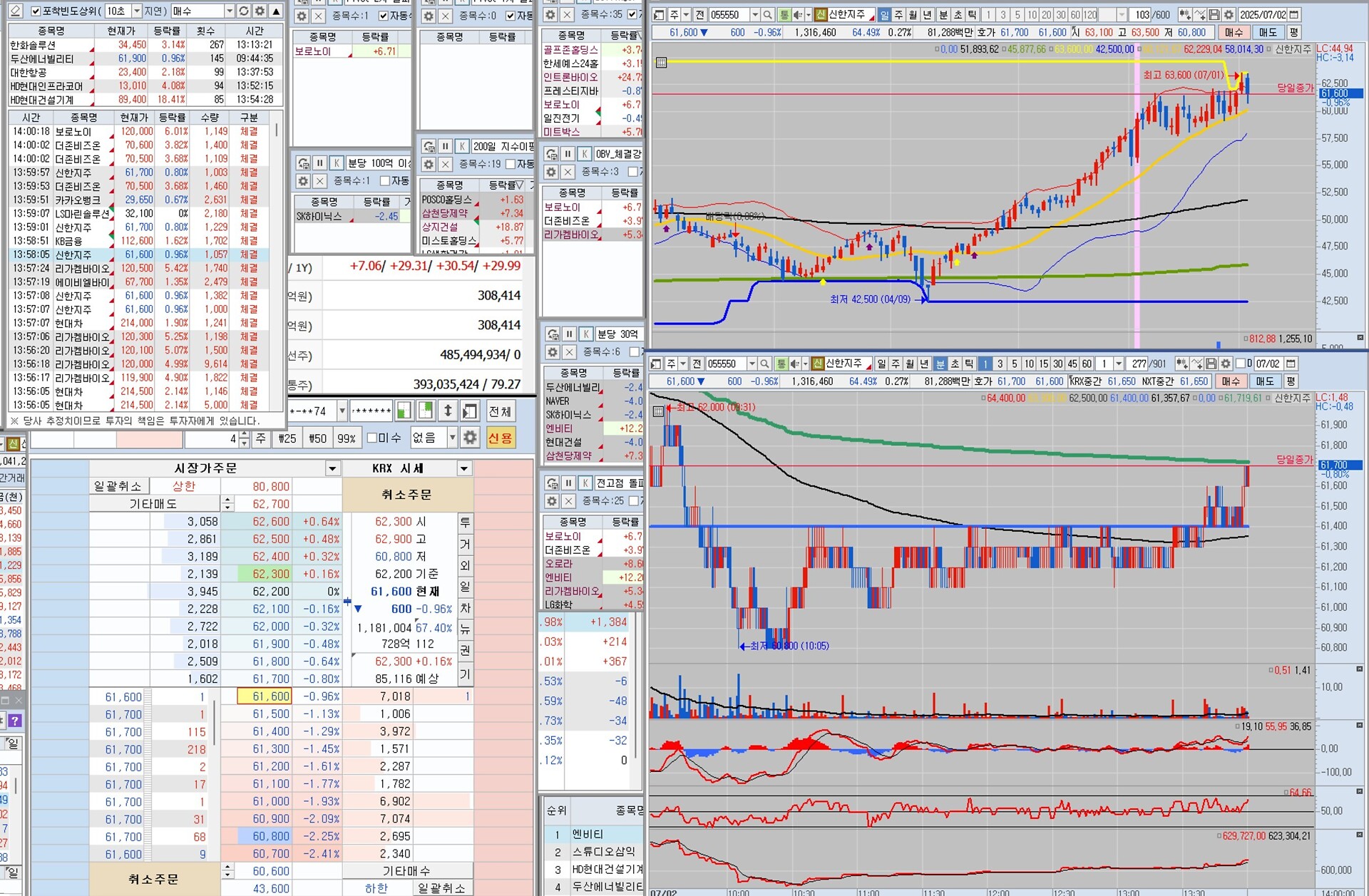Image resolution: width=1369 pixels, height=896 pixels.
Task: Enable the 미수 checkbox
Action: (372, 438)
